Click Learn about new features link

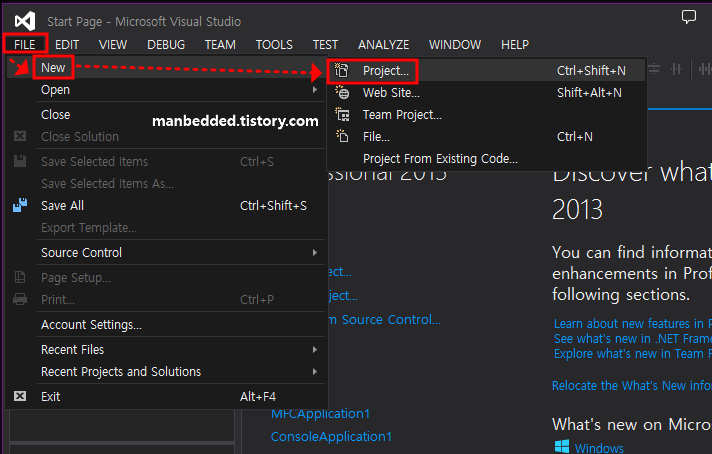coord(633,323)
